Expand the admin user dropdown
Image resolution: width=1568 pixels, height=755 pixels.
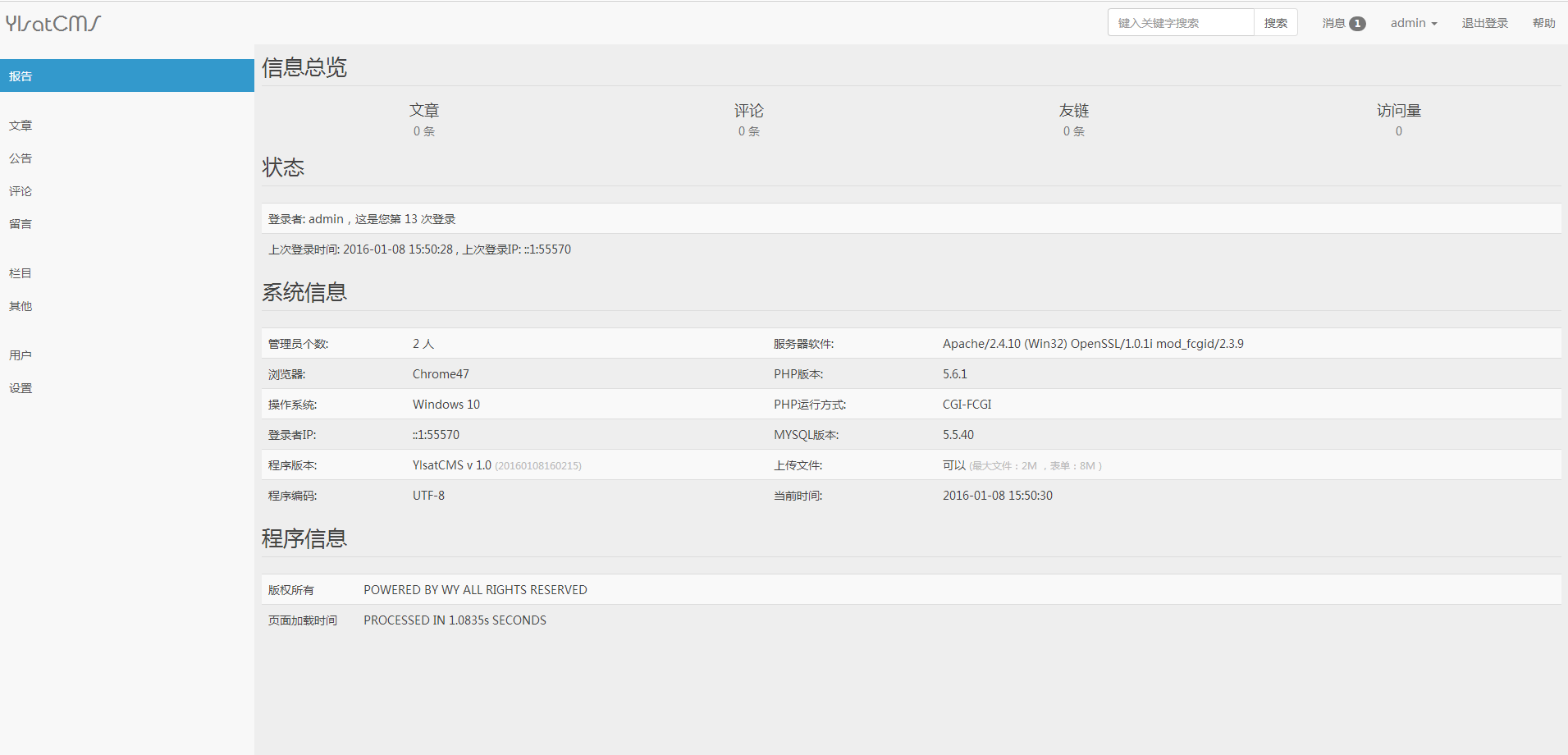(1414, 23)
